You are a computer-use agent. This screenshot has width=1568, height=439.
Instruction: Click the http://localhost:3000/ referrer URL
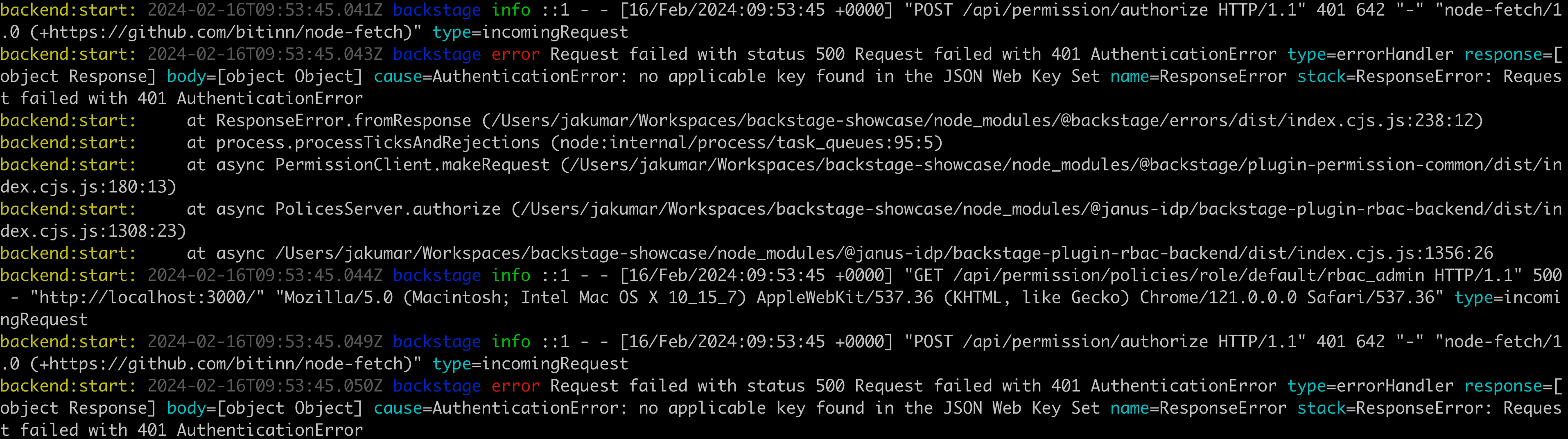tap(147, 298)
